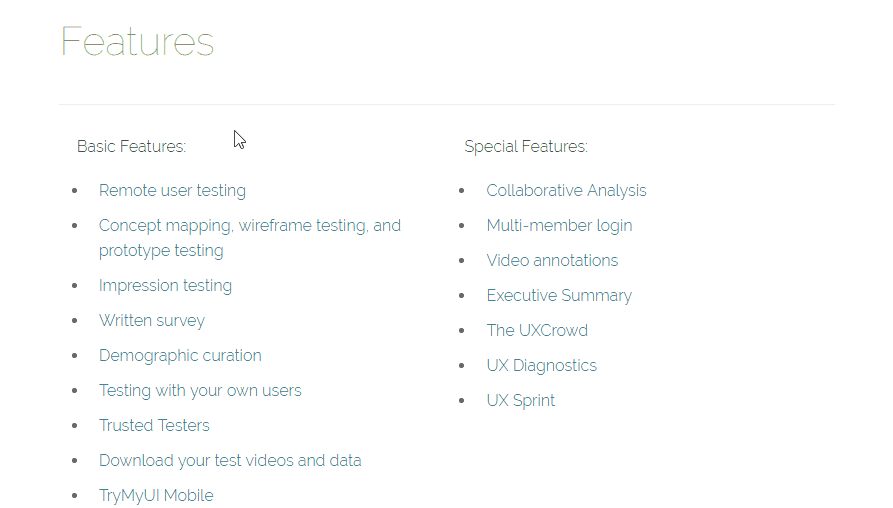The height and width of the screenshot is (508, 893).
Task: Open the Trusted Testers link
Action: (x=154, y=425)
